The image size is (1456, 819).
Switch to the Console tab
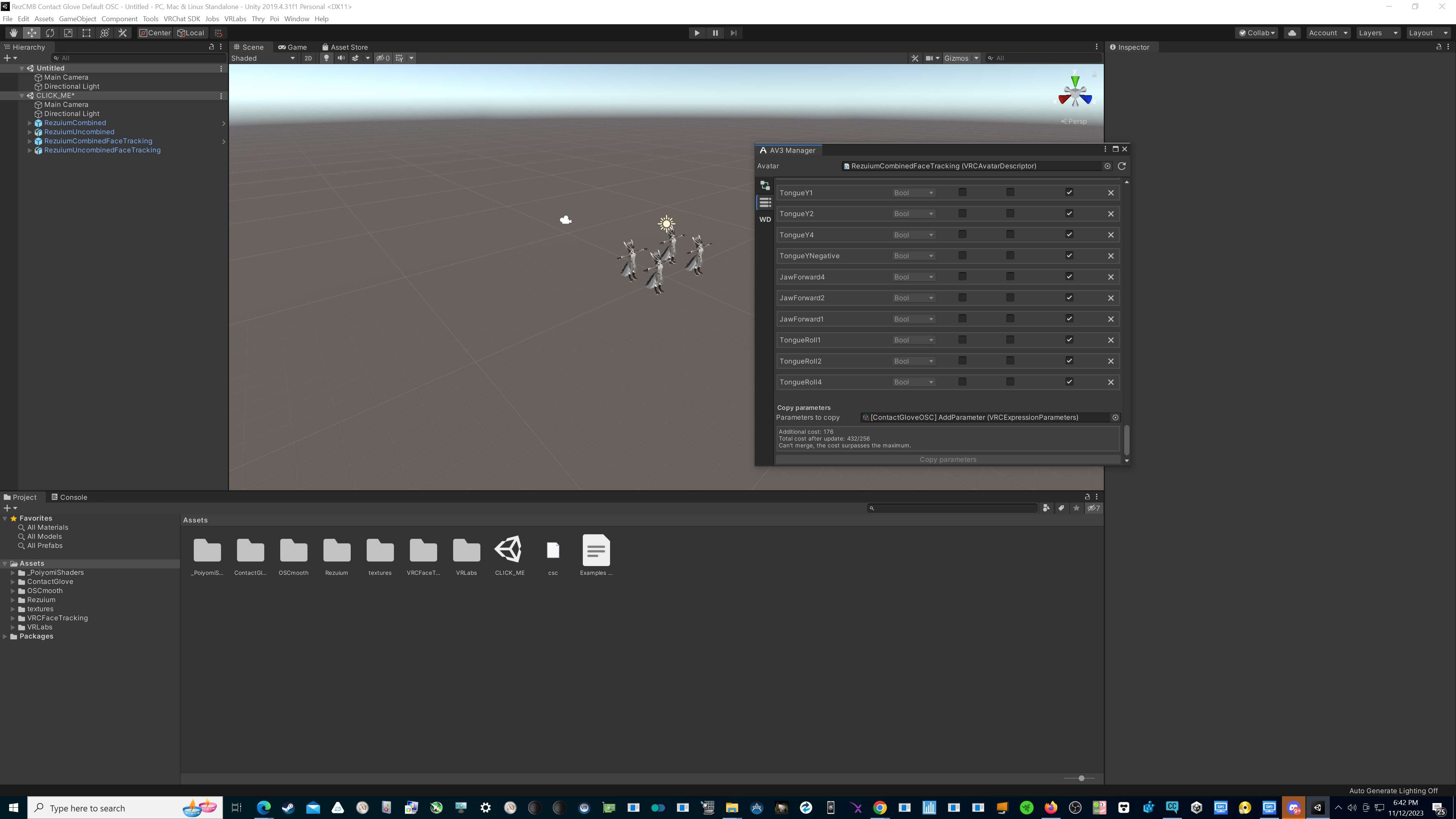69,497
